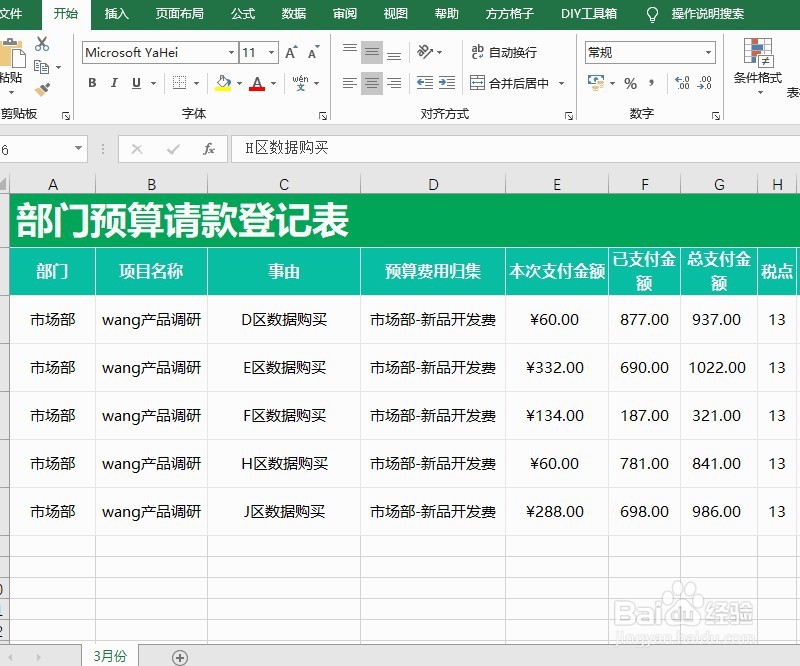Click the Percent style (%) icon
Viewport: 800px width, 666px height.
pos(631,82)
